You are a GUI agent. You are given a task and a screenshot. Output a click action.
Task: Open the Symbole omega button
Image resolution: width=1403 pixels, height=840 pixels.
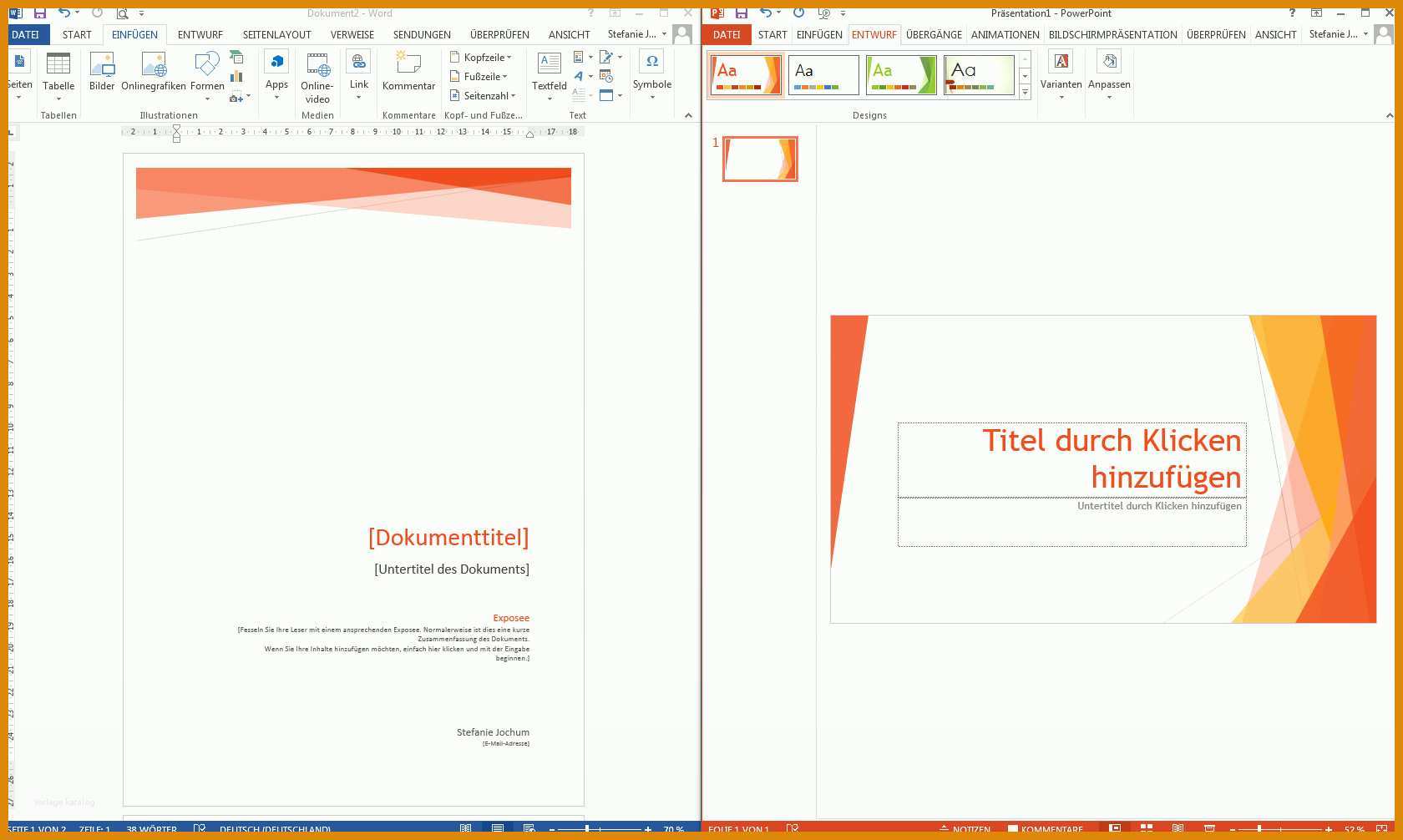[x=652, y=75]
